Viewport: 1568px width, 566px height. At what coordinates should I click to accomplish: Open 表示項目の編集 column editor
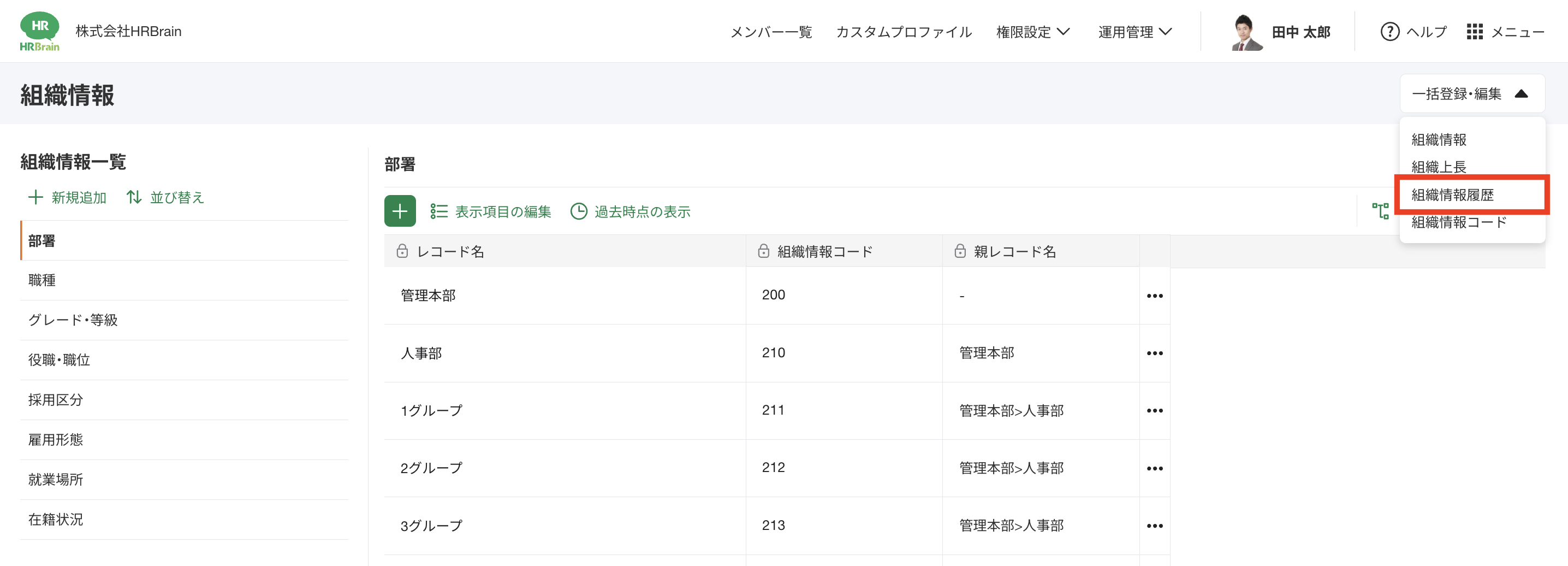491,211
